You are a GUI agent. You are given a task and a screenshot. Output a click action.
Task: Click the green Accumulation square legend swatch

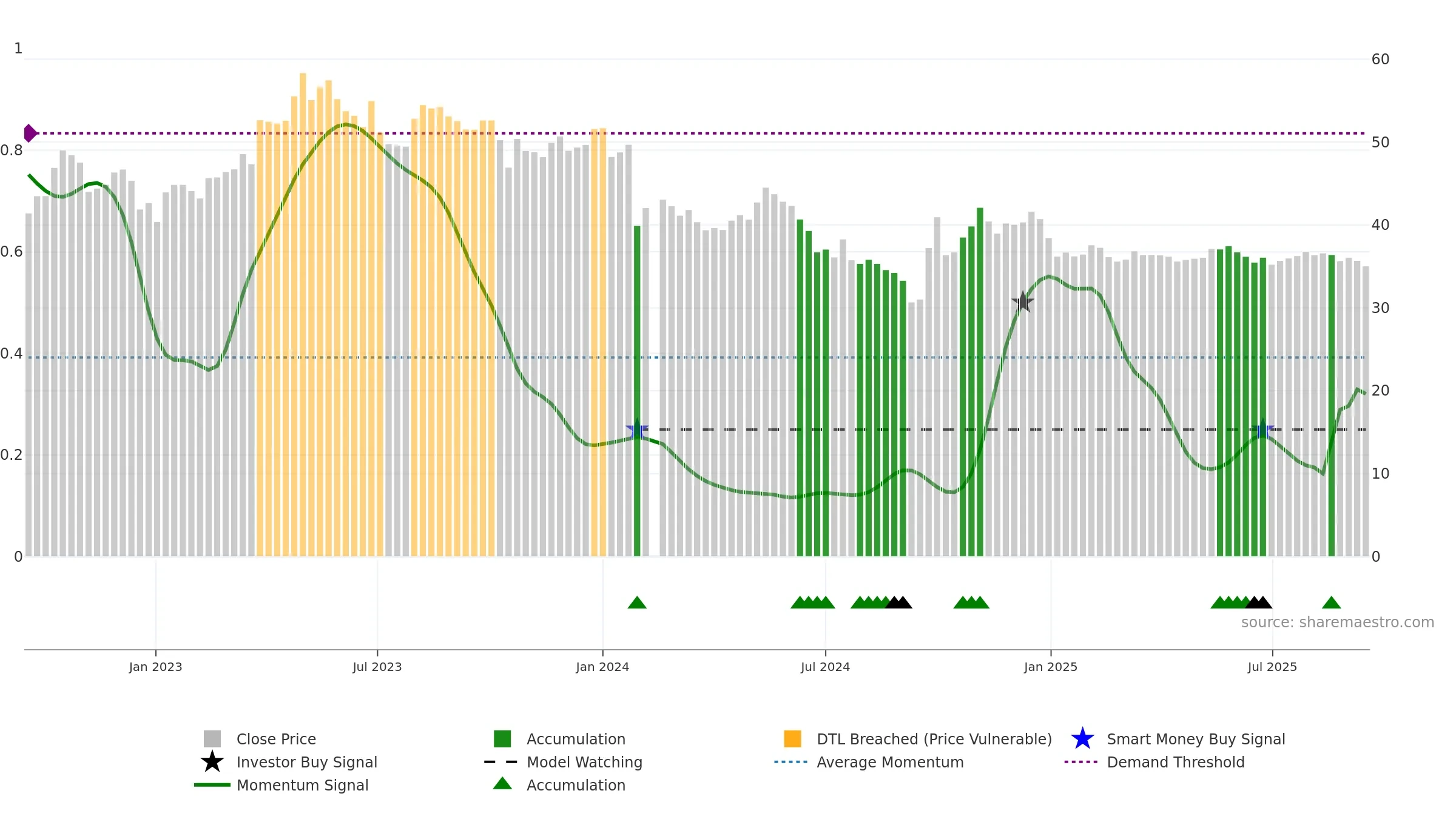[502, 739]
